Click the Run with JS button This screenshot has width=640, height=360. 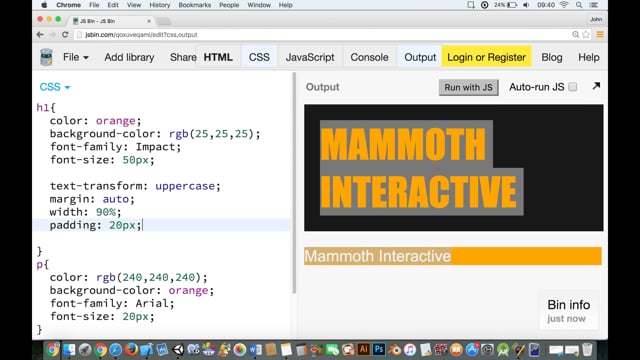point(469,87)
